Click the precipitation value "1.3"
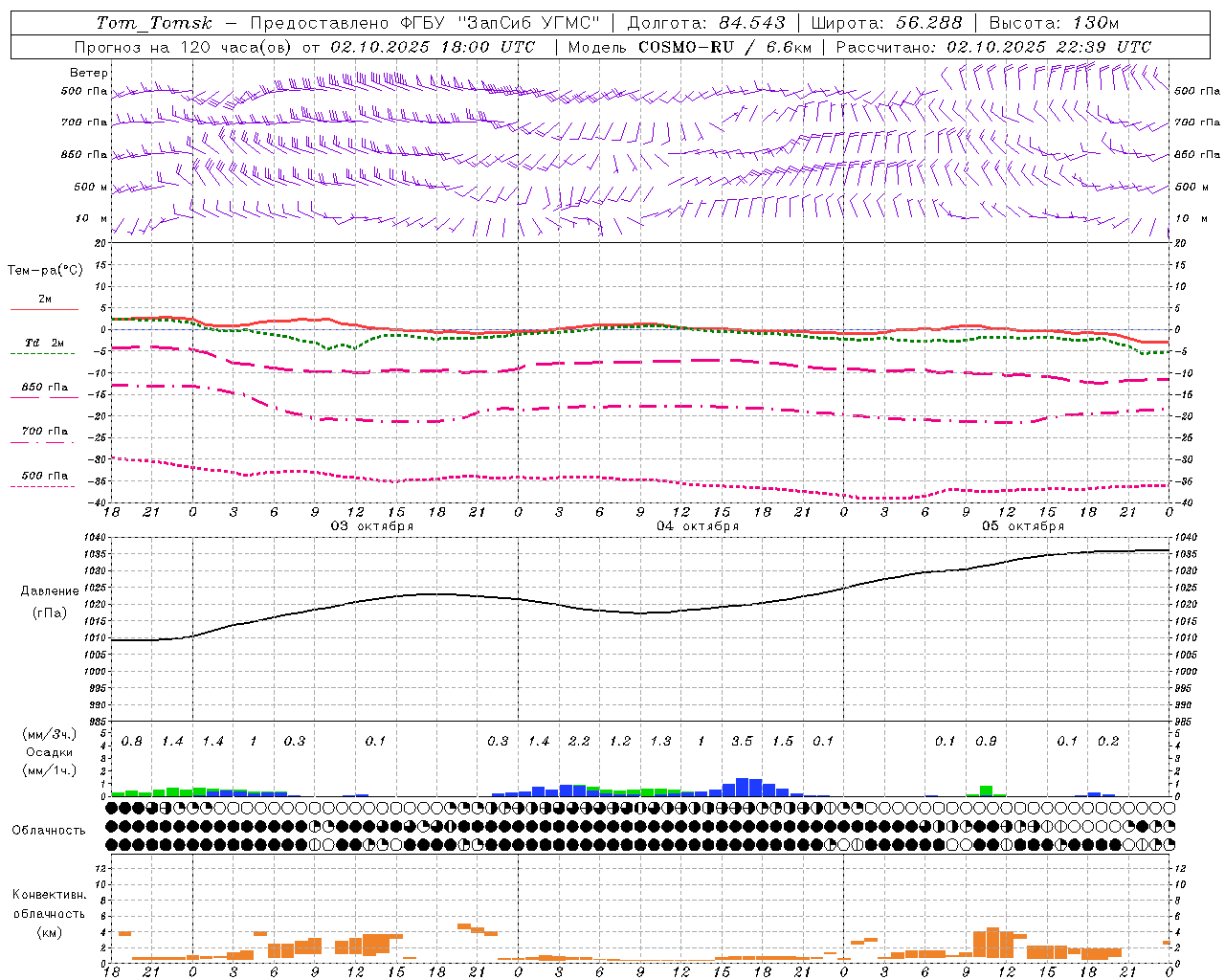The width and height of the screenshot is (1225, 980). point(660,742)
